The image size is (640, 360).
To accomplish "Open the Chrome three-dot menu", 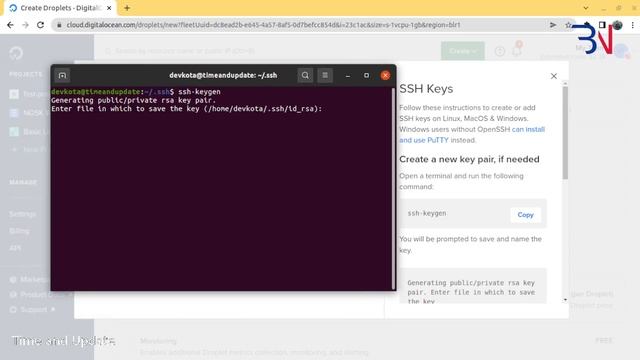I will point(633,25).
